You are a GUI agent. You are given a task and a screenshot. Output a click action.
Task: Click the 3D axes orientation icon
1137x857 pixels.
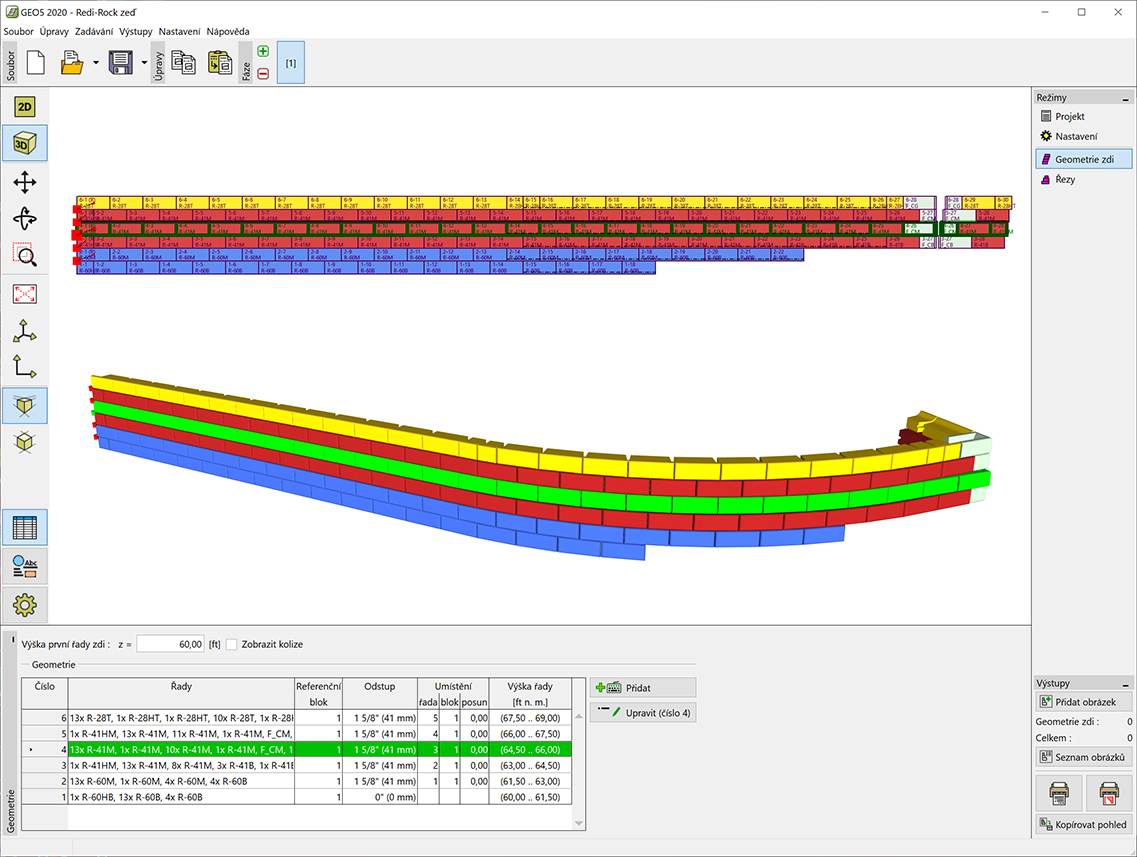click(25, 331)
